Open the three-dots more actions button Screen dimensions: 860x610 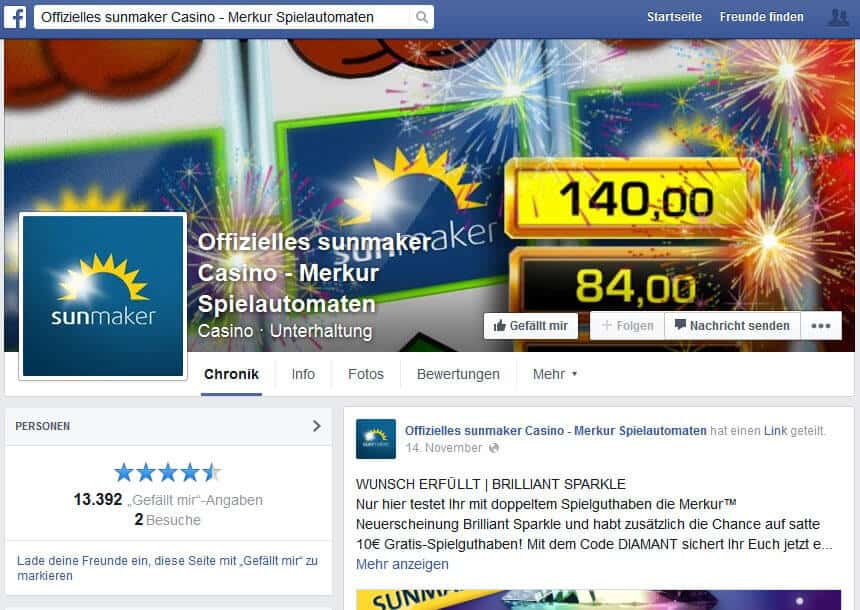821,326
